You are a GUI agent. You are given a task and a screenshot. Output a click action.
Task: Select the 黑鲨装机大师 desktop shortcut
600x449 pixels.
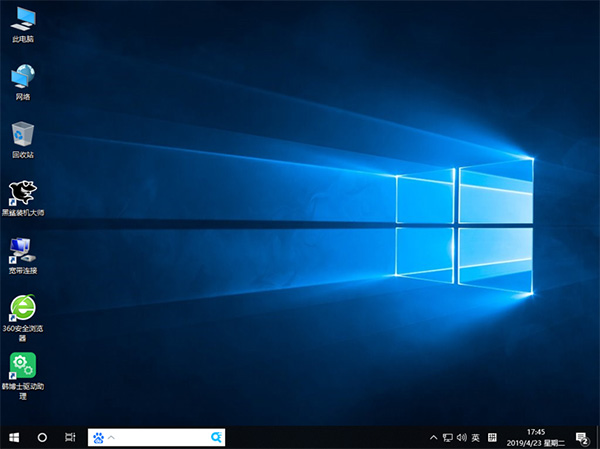pyautogui.click(x=21, y=194)
